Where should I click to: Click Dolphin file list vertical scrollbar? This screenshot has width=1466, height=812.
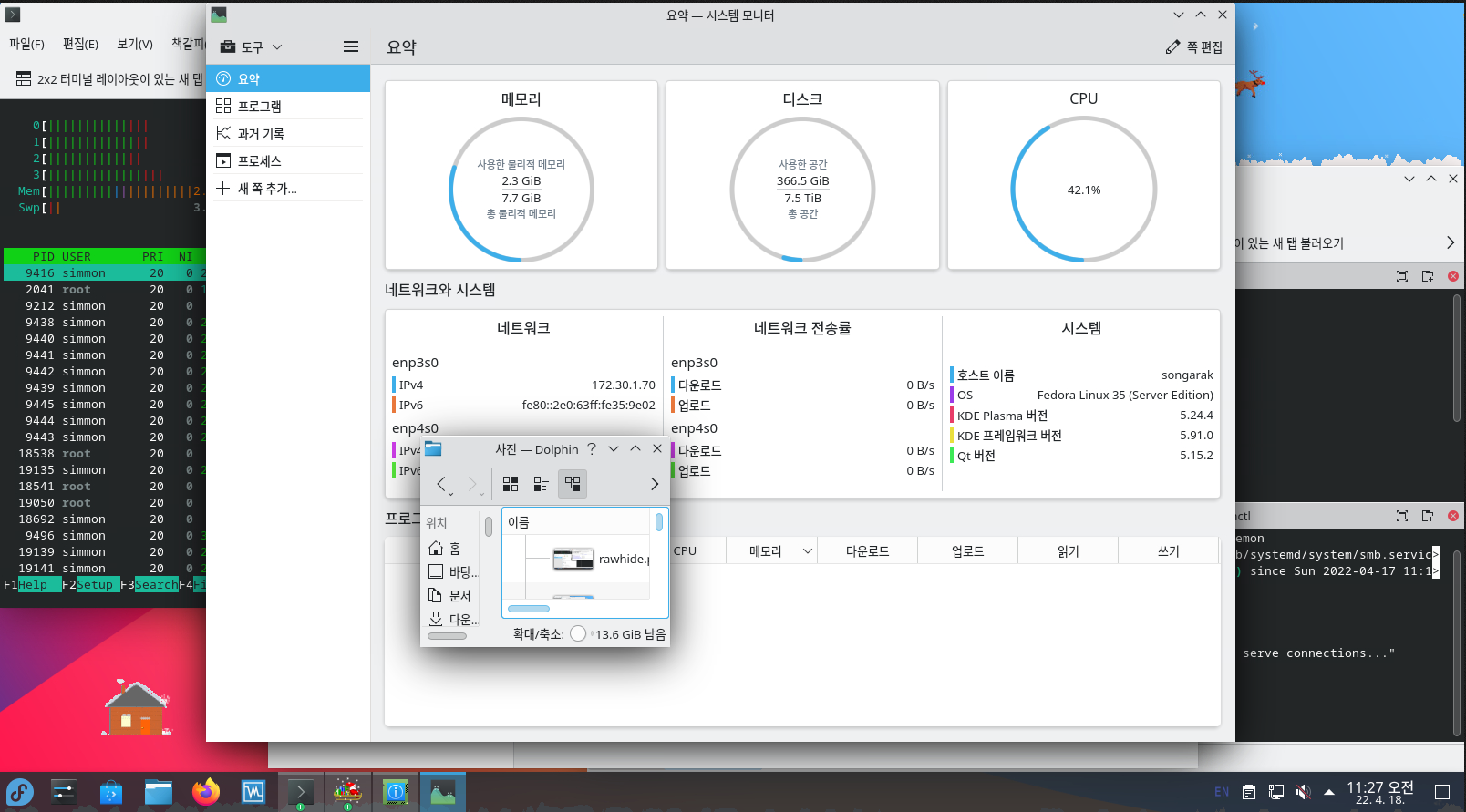click(659, 521)
